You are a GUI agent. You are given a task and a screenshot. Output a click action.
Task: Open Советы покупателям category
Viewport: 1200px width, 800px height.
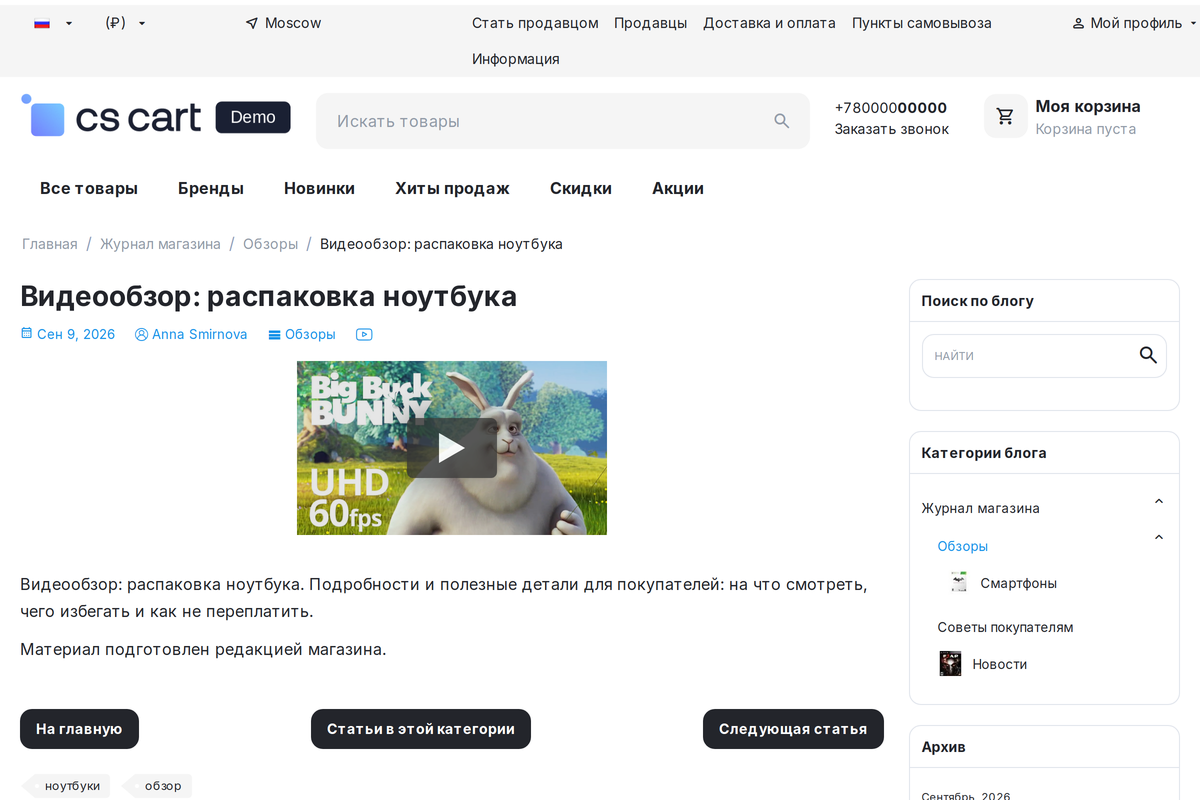(1005, 627)
